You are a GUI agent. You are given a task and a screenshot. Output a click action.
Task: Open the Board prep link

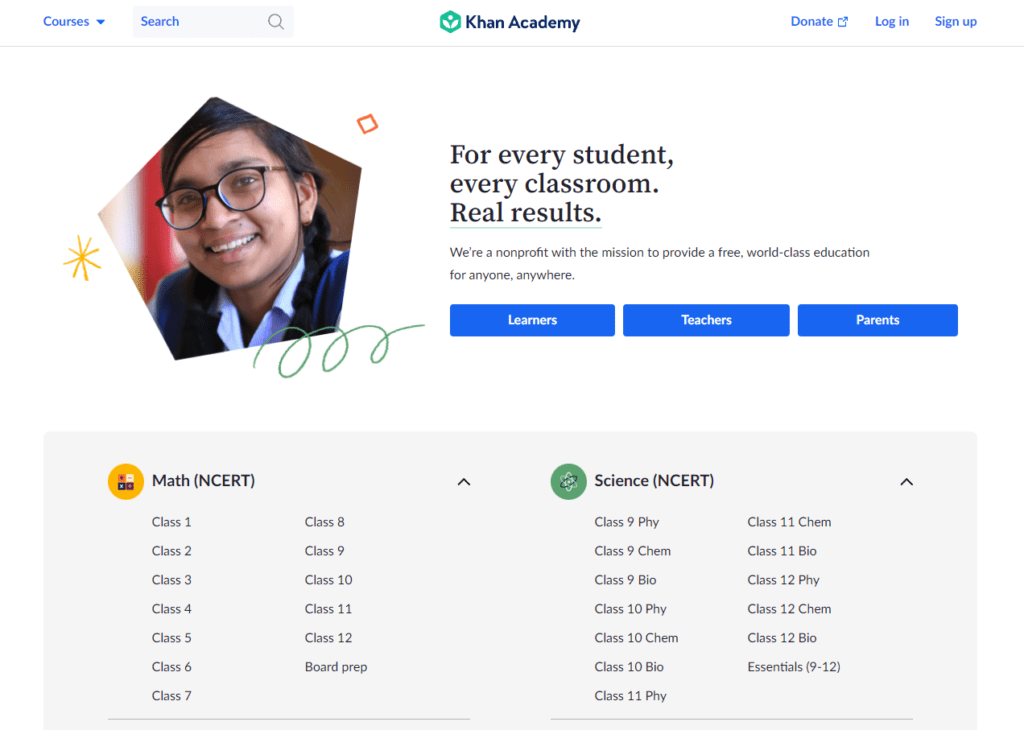click(x=336, y=667)
